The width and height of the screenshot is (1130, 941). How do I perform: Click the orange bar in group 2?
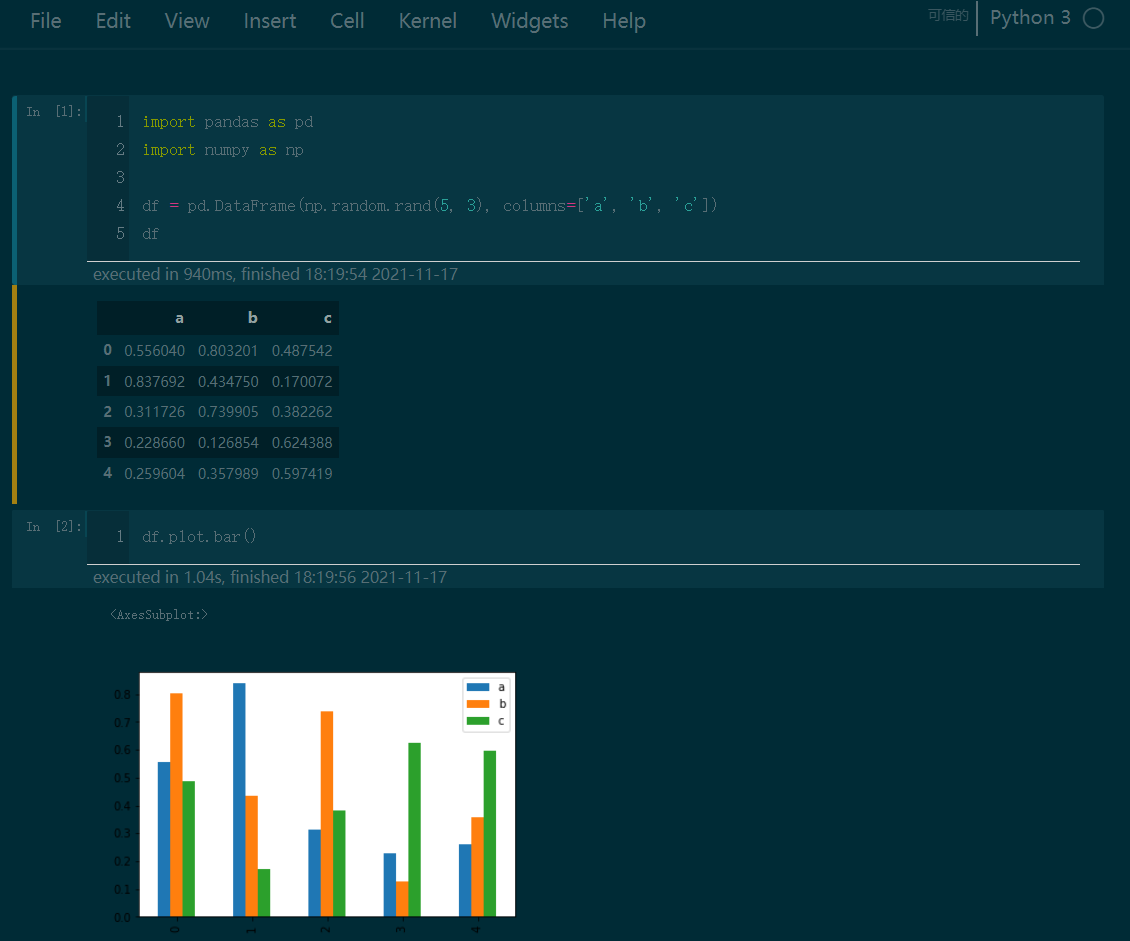tap(326, 813)
